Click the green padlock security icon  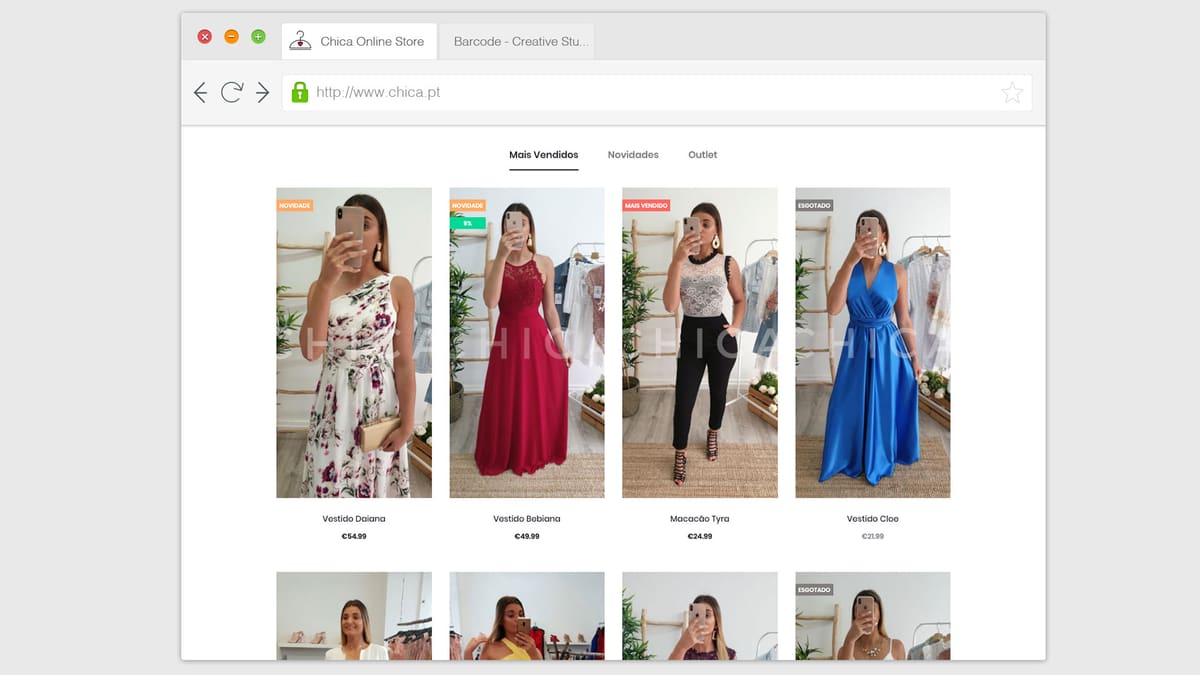[x=299, y=92]
